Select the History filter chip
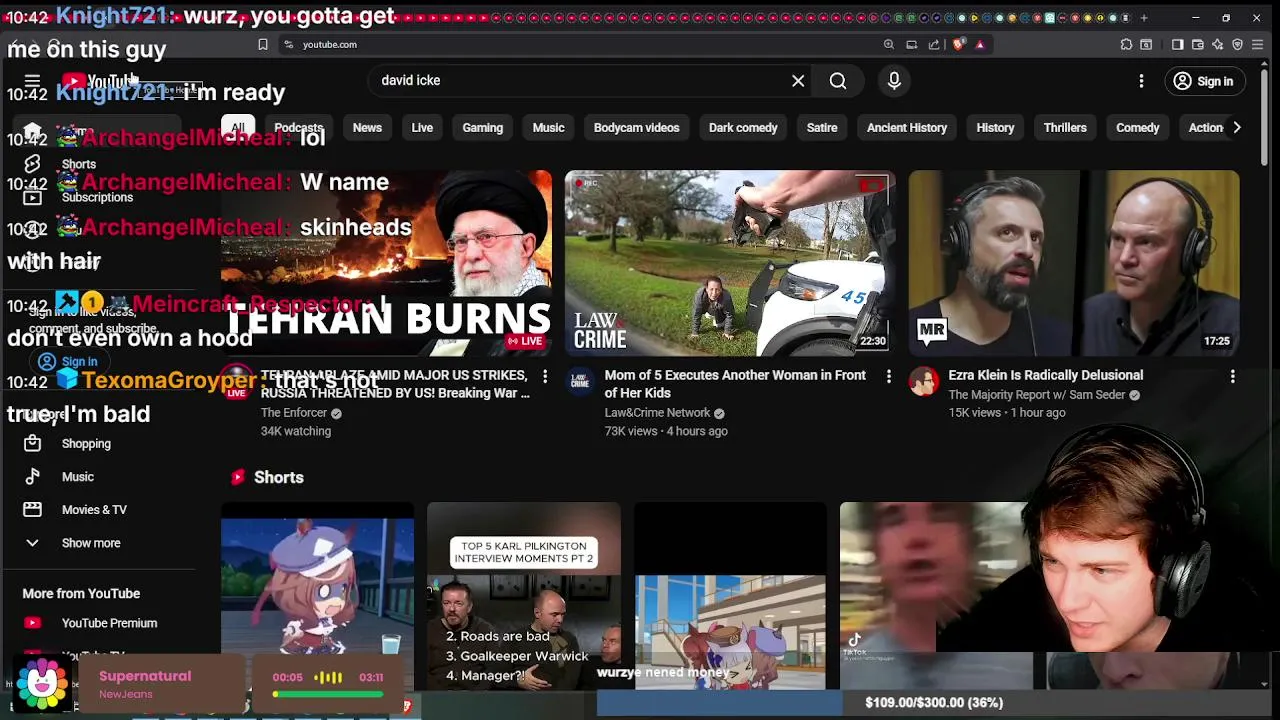 [x=995, y=128]
